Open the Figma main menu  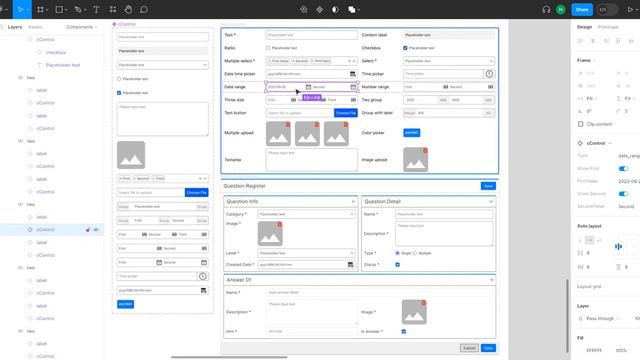(3, 9)
